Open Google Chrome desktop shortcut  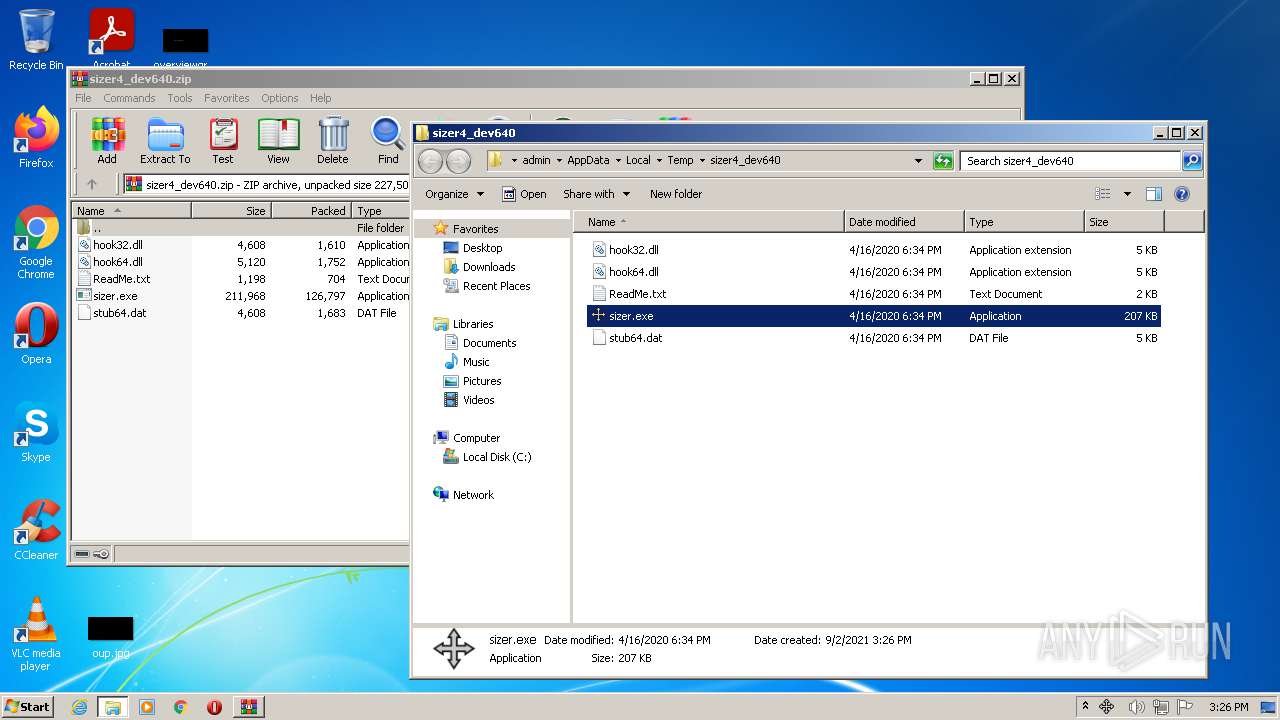tap(36, 242)
